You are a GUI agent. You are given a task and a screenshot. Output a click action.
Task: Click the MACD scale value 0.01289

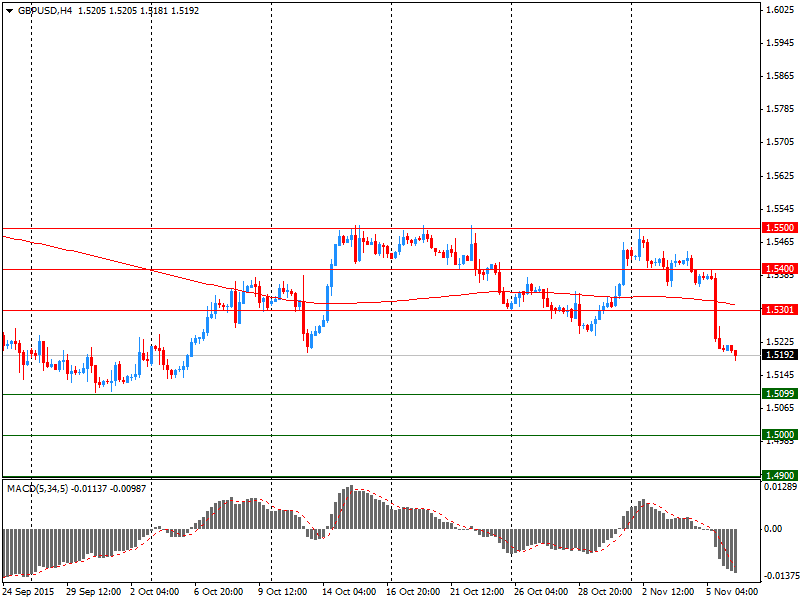point(780,487)
